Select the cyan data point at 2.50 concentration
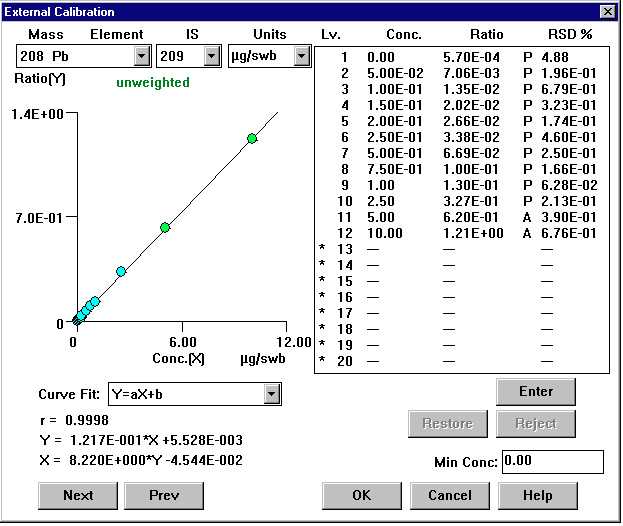Screen dimensions: 623x526 point(121,271)
